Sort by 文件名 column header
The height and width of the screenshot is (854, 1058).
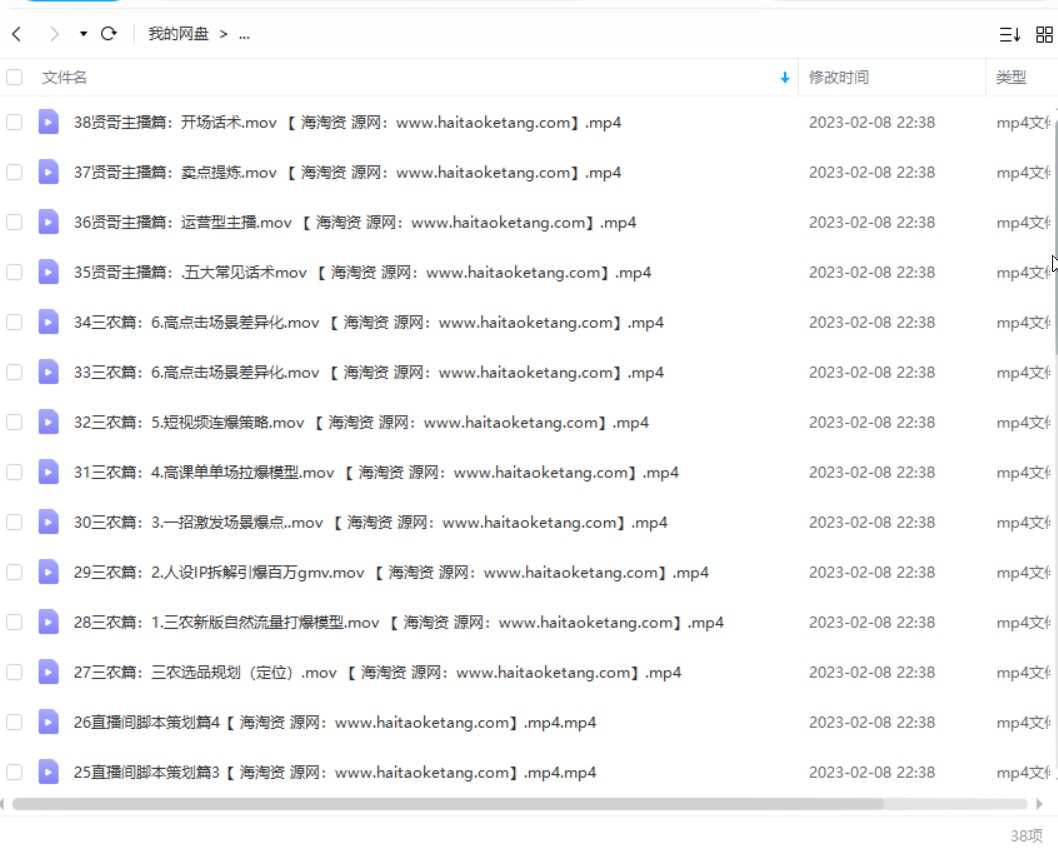(64, 78)
